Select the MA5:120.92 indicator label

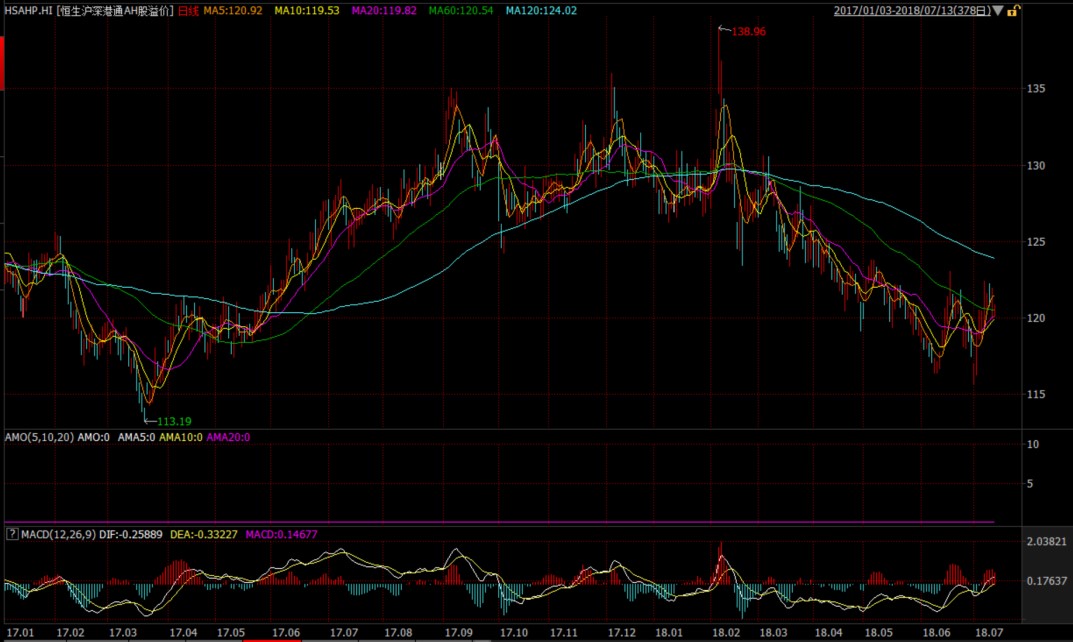pos(233,10)
